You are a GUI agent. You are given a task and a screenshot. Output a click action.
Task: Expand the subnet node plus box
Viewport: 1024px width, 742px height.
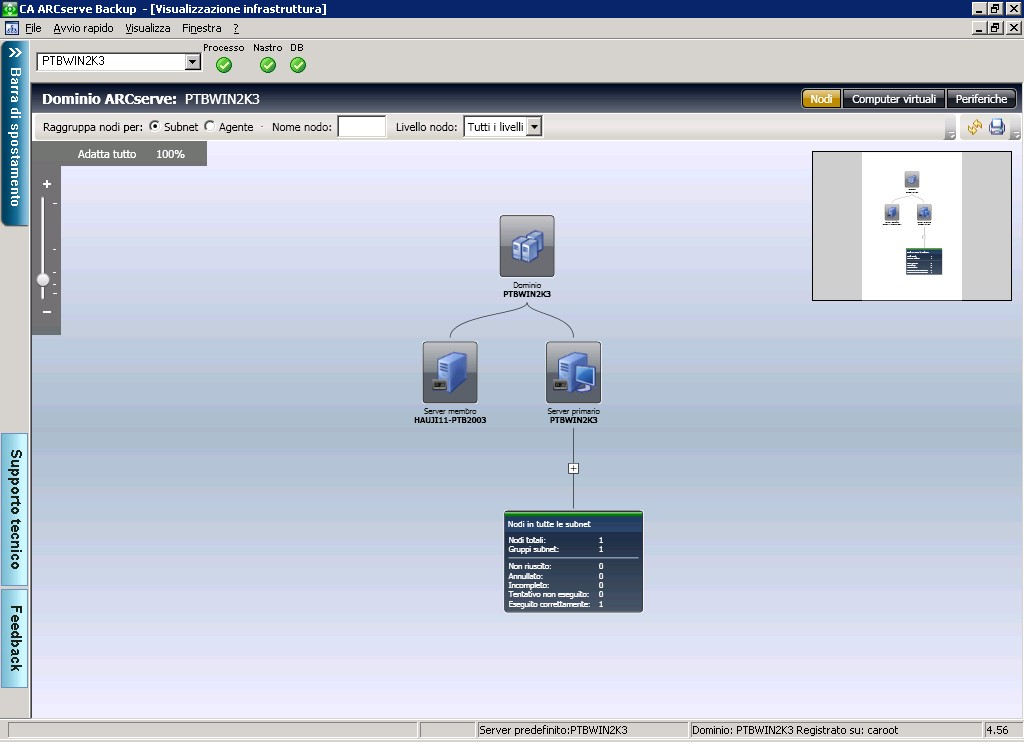[573, 468]
